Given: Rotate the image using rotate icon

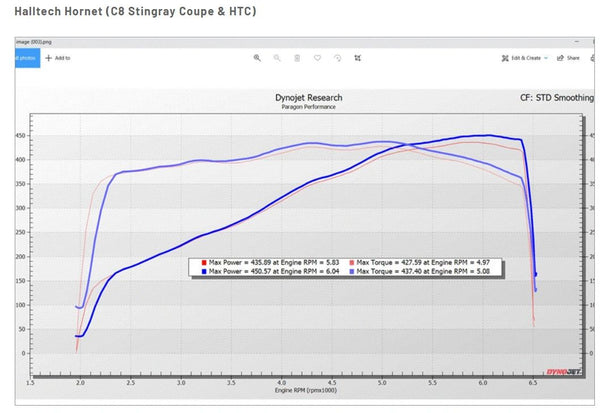Looking at the screenshot, I should click(x=337, y=58).
